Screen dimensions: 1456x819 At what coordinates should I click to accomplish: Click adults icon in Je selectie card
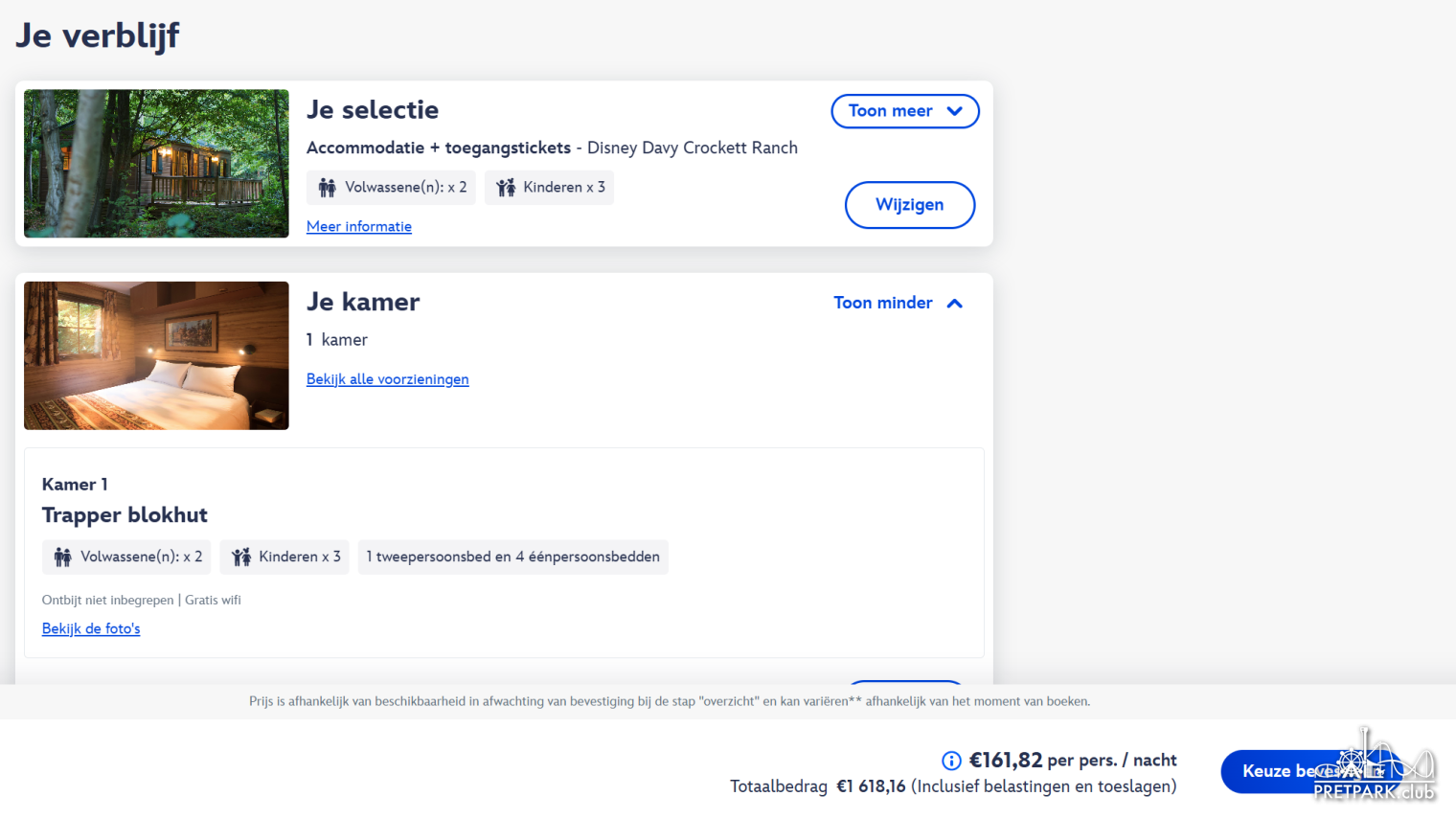328,188
